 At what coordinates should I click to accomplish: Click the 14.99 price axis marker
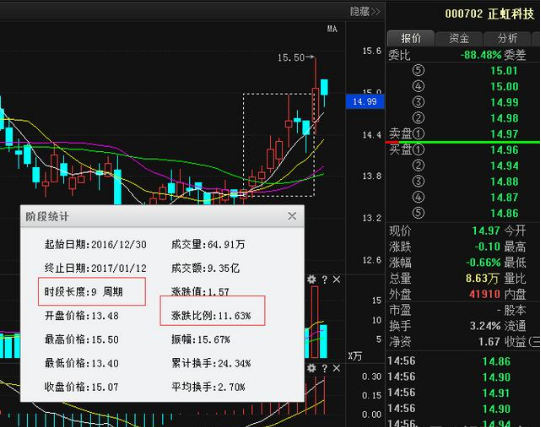pos(365,102)
